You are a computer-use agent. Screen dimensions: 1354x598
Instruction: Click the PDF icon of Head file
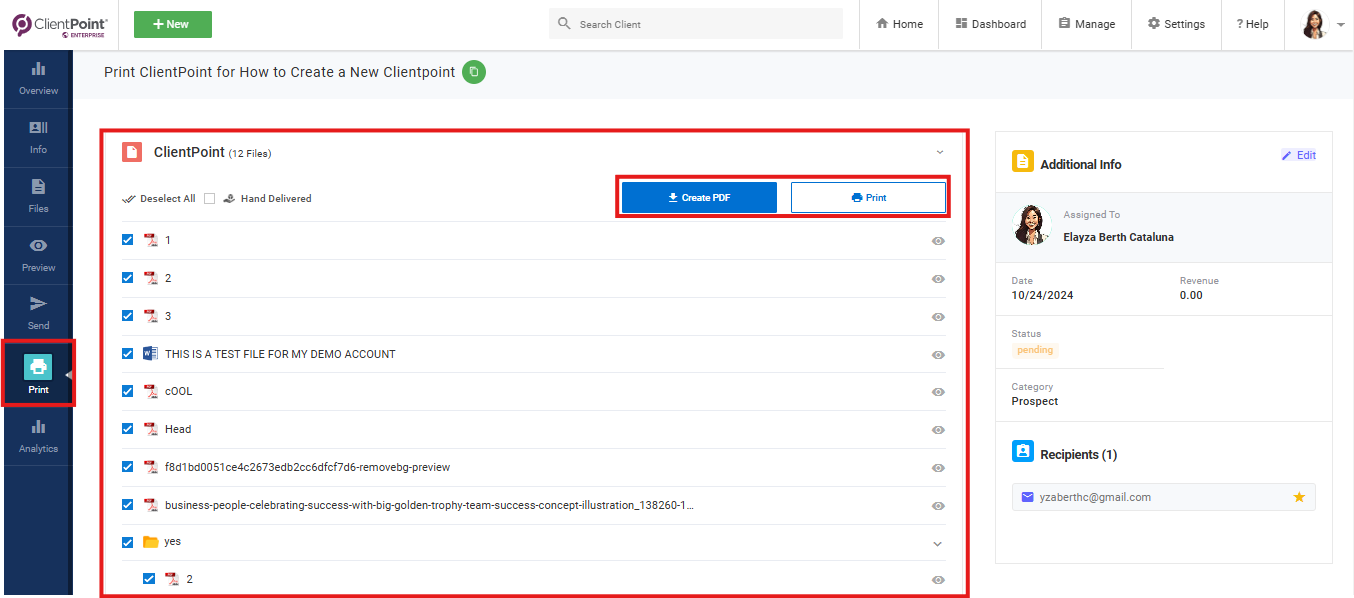pos(151,429)
